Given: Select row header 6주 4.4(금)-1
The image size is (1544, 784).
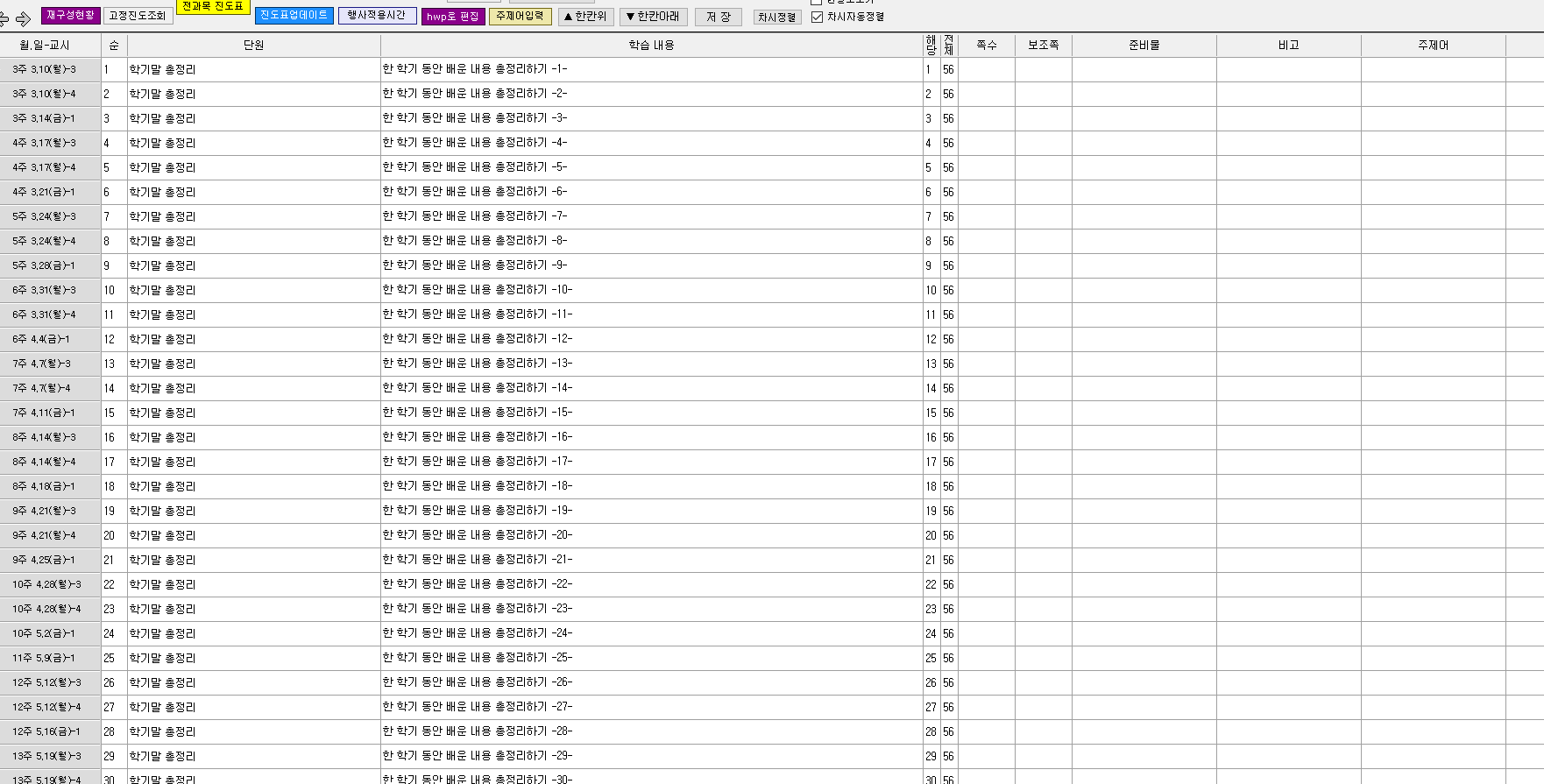Looking at the screenshot, I should tap(50, 339).
